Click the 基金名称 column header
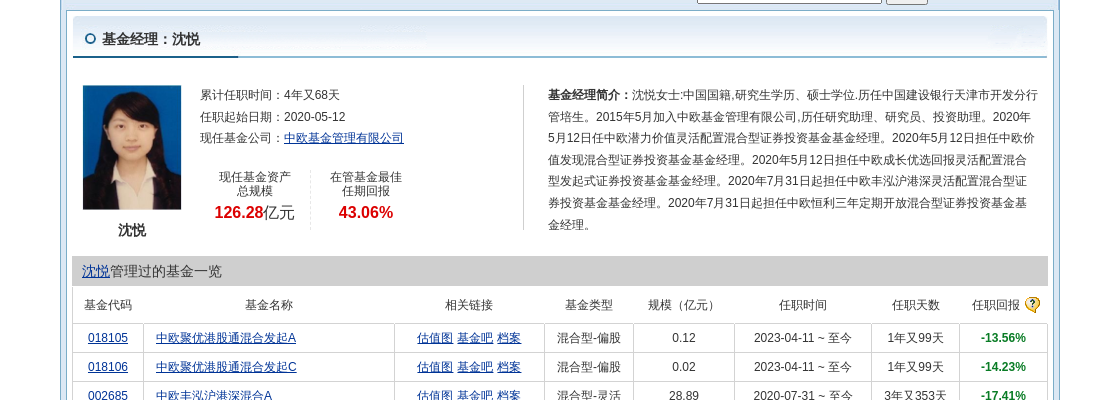This screenshot has height=400, width=1120. point(269,305)
